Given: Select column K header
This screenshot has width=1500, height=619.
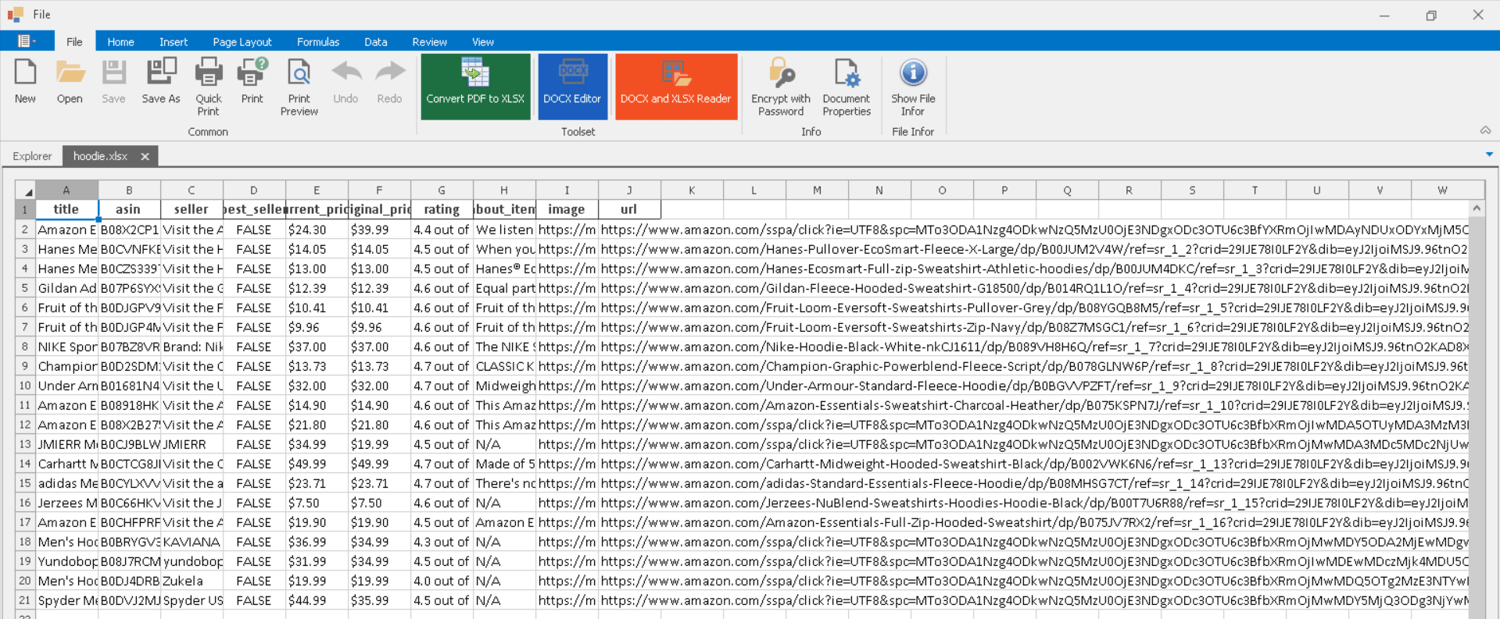Looking at the screenshot, I should pos(692,190).
